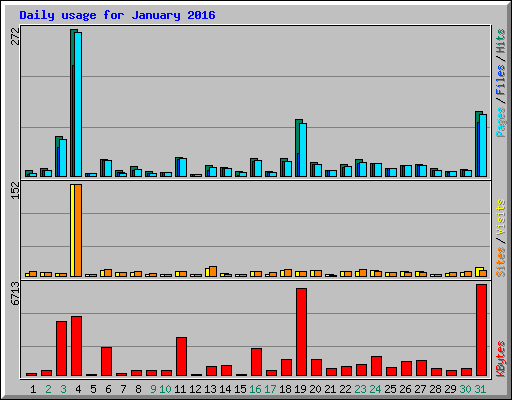
Task: Click day 24 on the x-axis
Action: pyautogui.click(x=375, y=389)
